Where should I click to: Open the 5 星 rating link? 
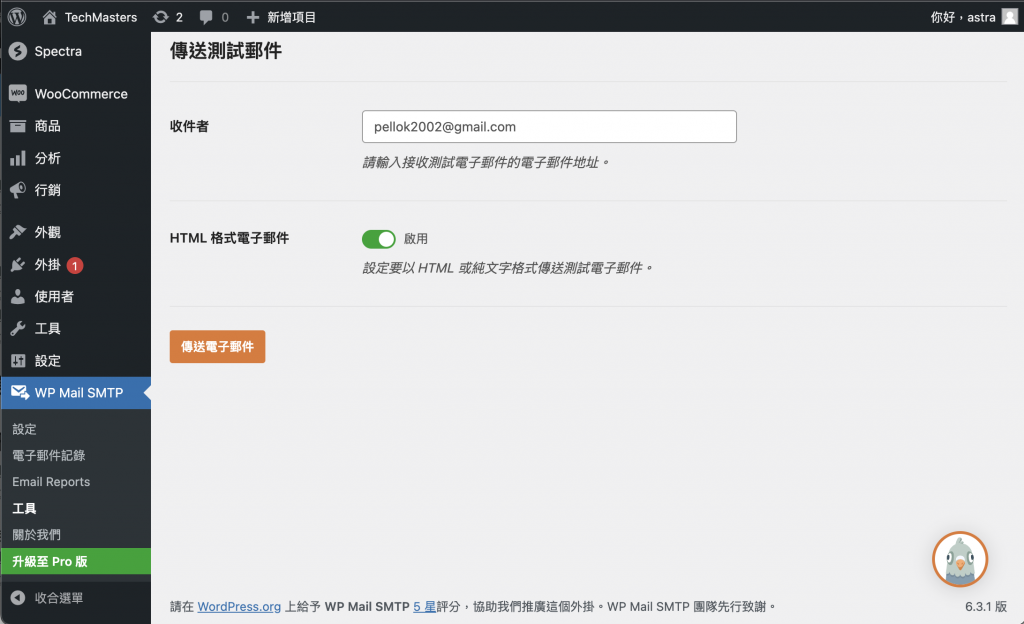click(x=424, y=606)
